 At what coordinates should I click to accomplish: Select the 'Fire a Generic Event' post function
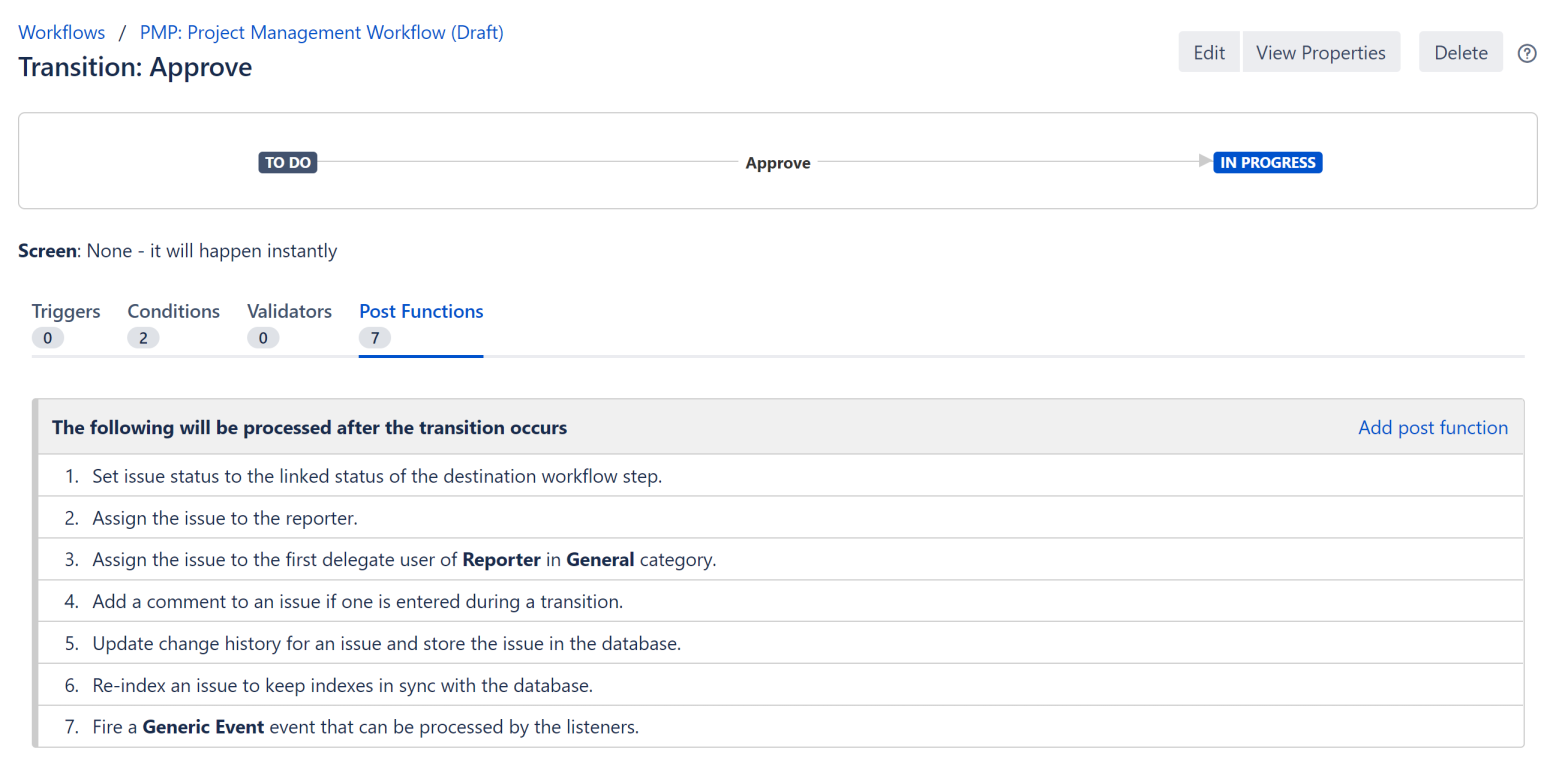point(365,727)
